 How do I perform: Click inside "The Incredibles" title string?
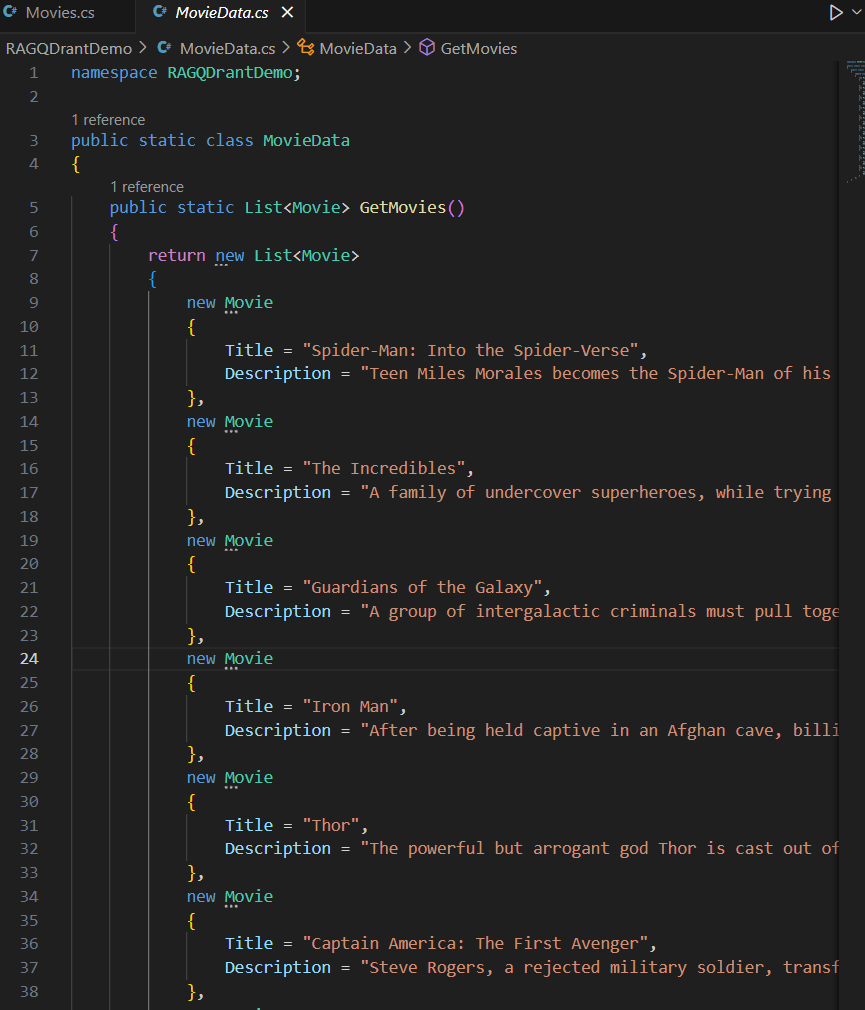click(391, 469)
